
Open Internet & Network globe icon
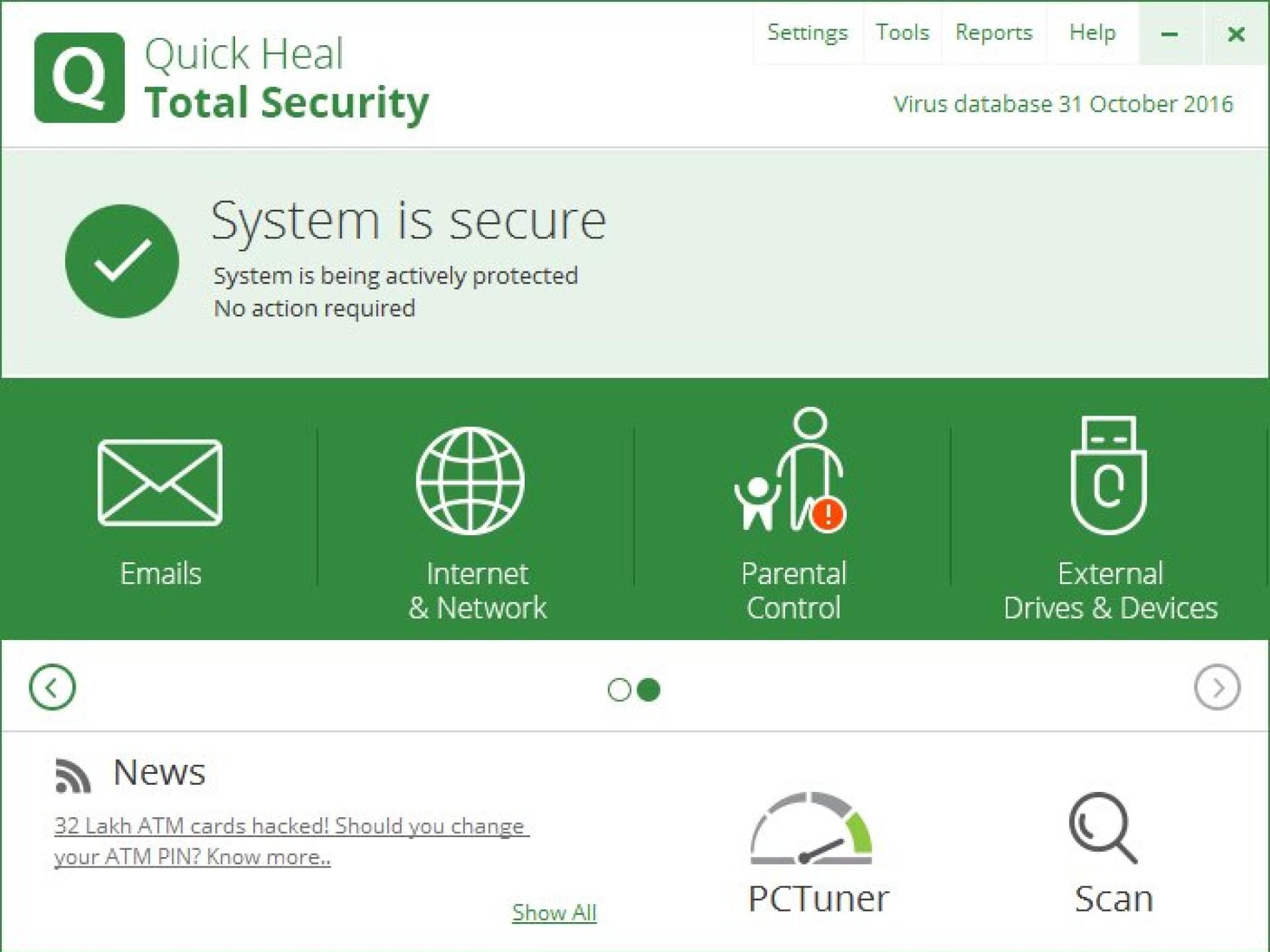pyautogui.click(x=470, y=481)
